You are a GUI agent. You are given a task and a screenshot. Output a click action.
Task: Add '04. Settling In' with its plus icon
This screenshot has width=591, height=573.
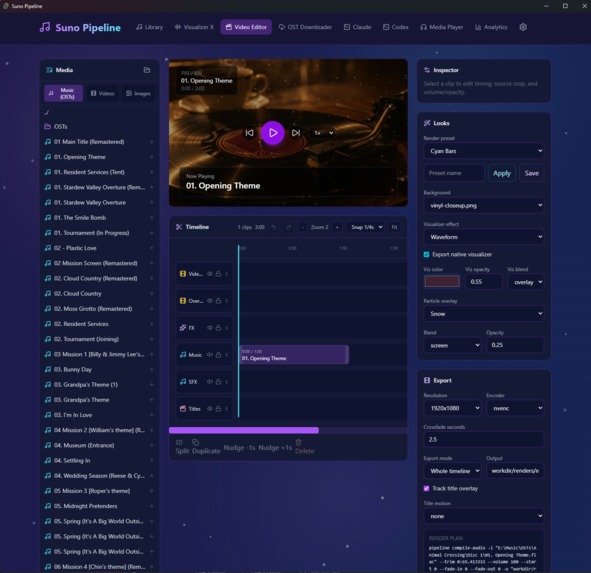pos(152,460)
